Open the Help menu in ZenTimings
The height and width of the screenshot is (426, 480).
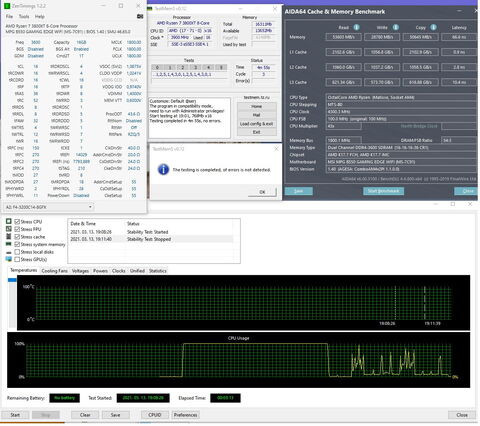(40, 16)
